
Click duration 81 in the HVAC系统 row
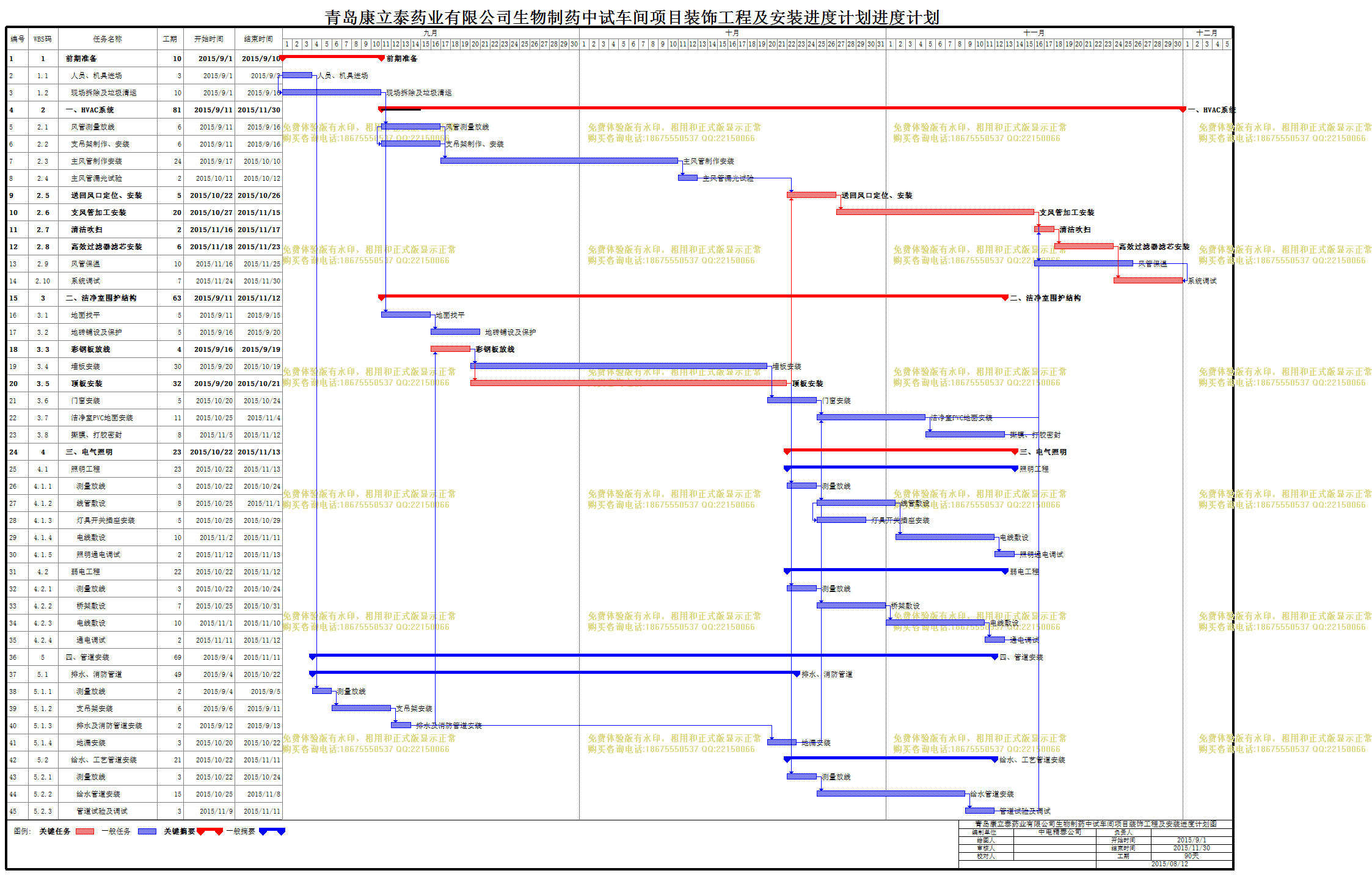coord(177,110)
